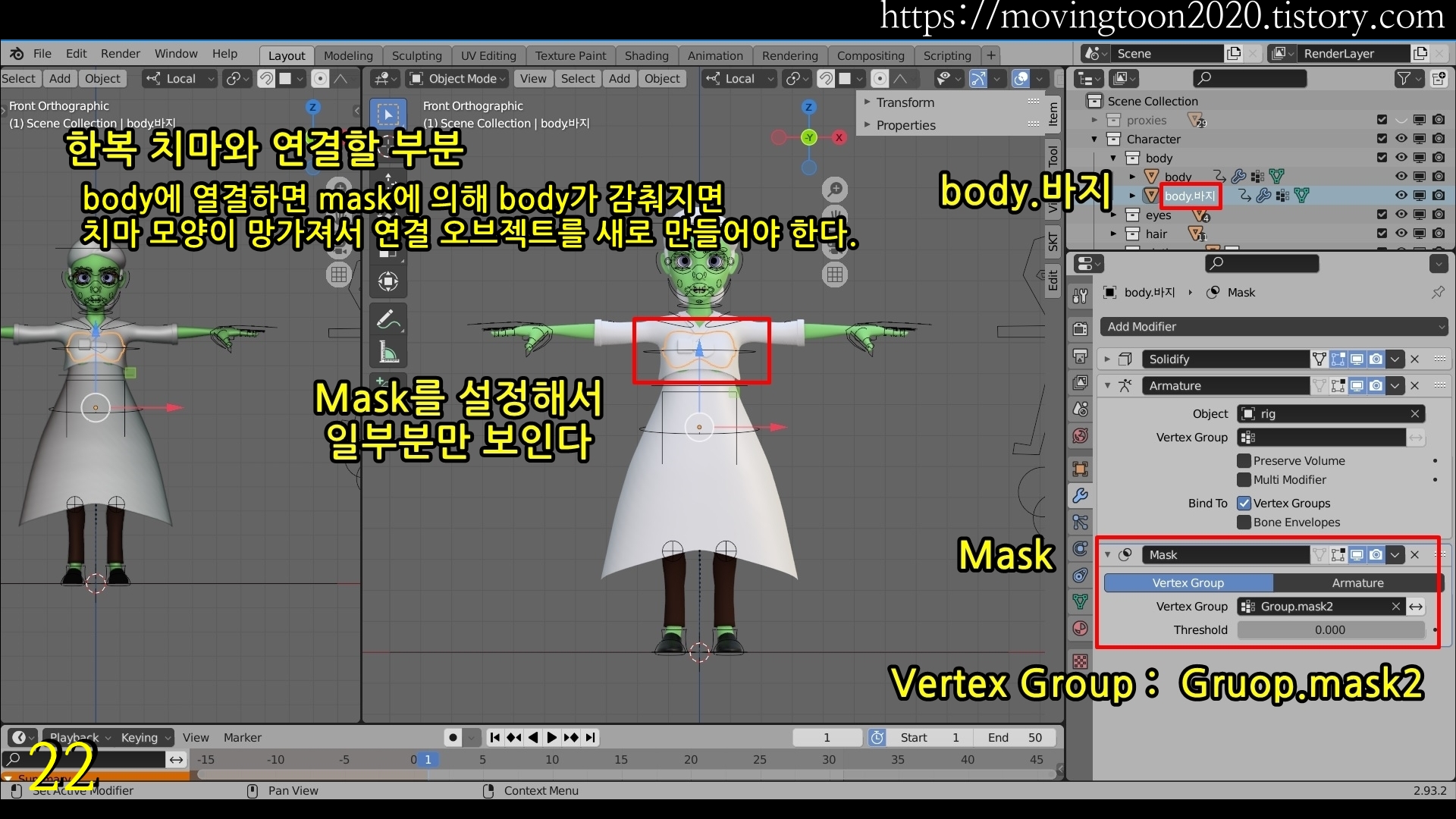Switch to the UV Editing workspace tab

(x=488, y=55)
